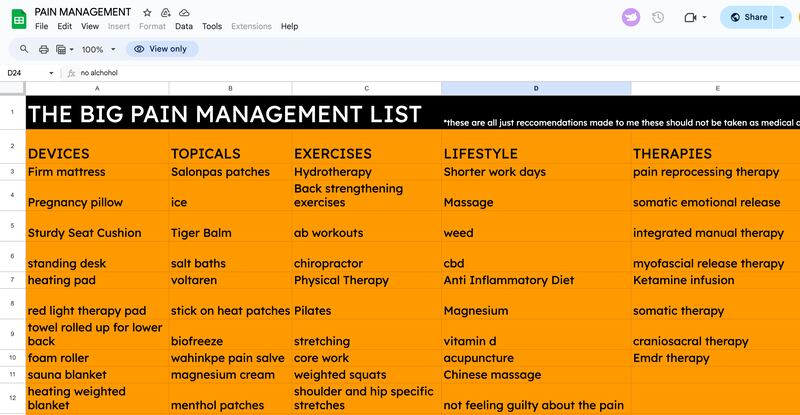This screenshot has height=415, width=800.
Task: Expand the Share button dropdown arrow
Action: click(782, 17)
